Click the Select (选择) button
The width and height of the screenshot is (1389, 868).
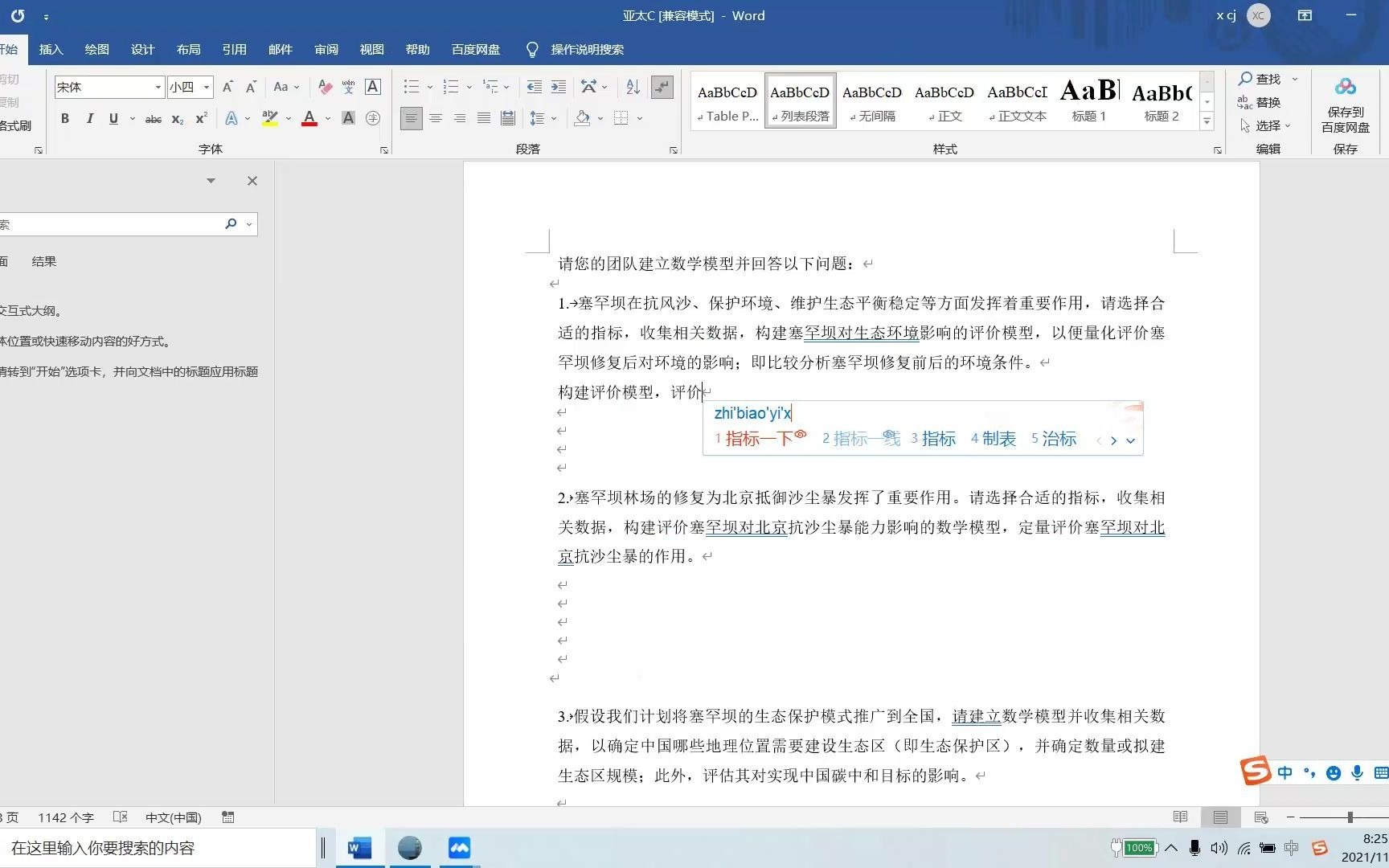(x=1264, y=125)
